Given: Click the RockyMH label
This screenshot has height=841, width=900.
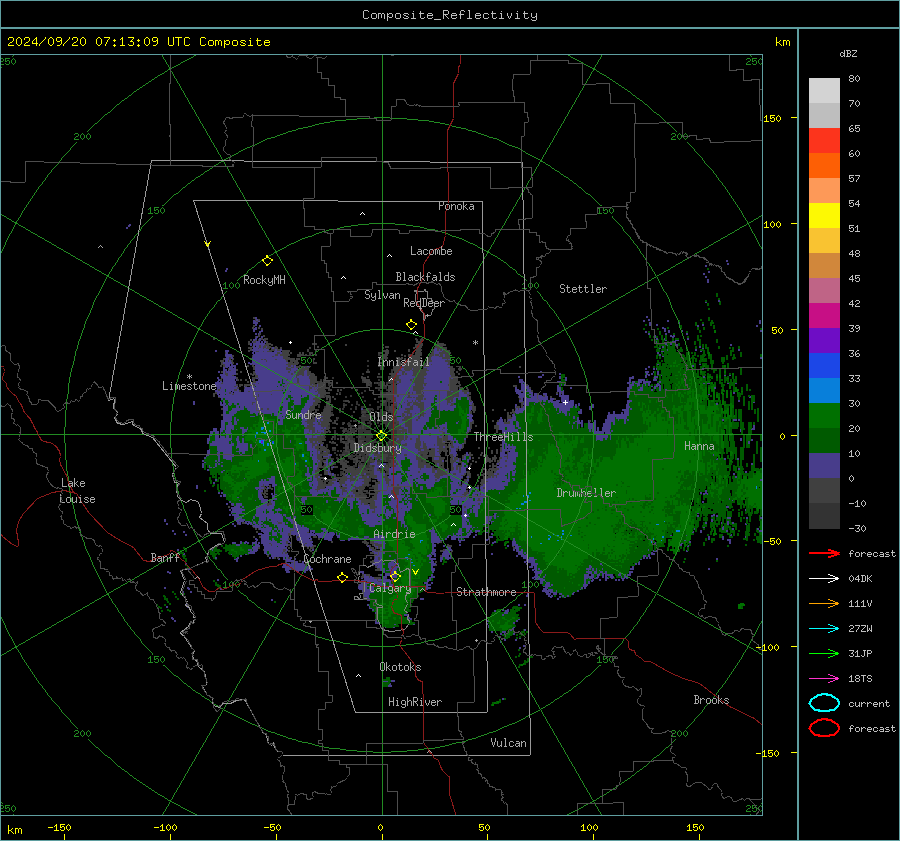Looking at the screenshot, I should [264, 280].
